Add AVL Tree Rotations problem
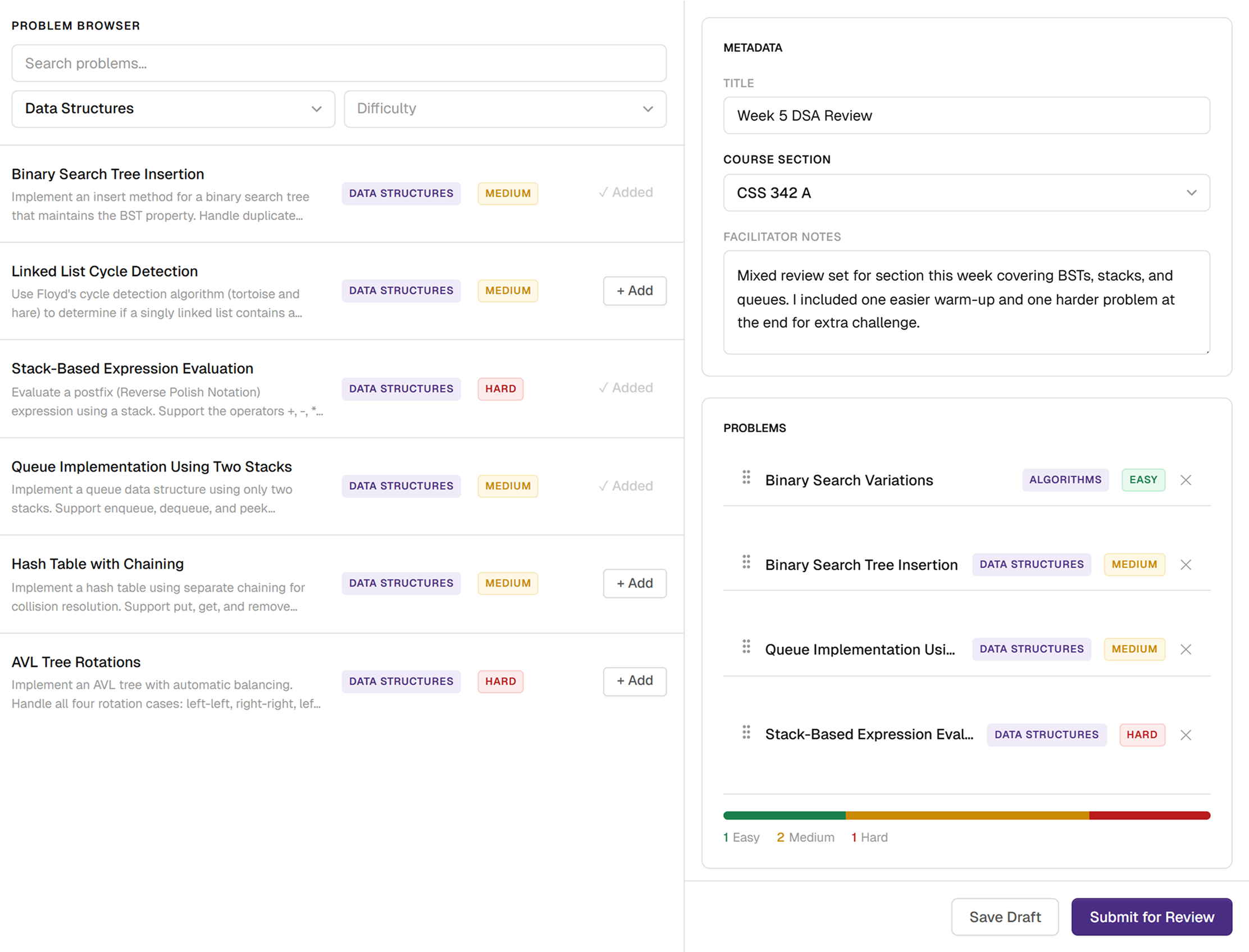This screenshot has width=1249, height=952. click(635, 681)
